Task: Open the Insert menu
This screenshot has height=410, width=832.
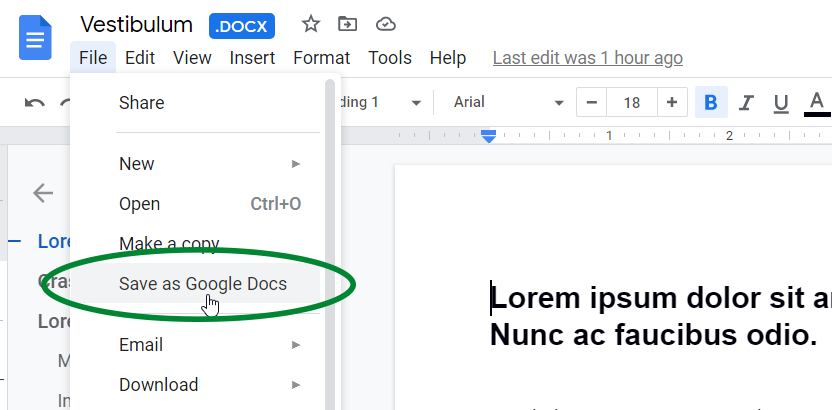Action: point(252,57)
